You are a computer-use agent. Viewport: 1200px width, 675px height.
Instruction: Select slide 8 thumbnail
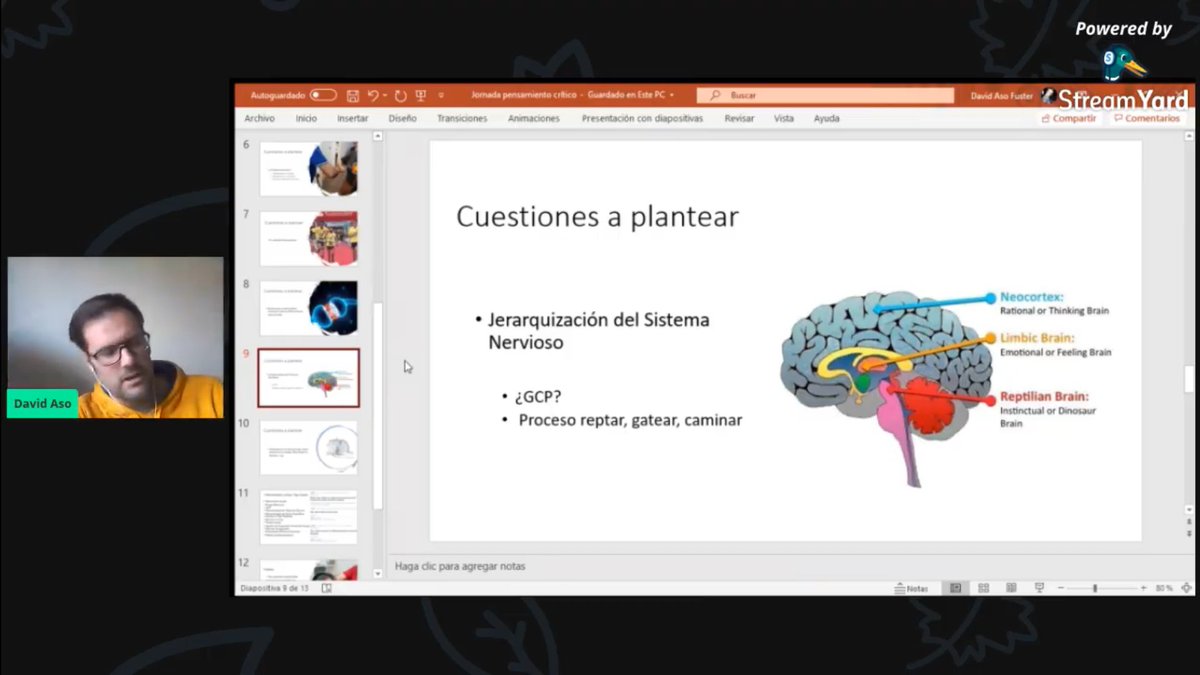[308, 308]
